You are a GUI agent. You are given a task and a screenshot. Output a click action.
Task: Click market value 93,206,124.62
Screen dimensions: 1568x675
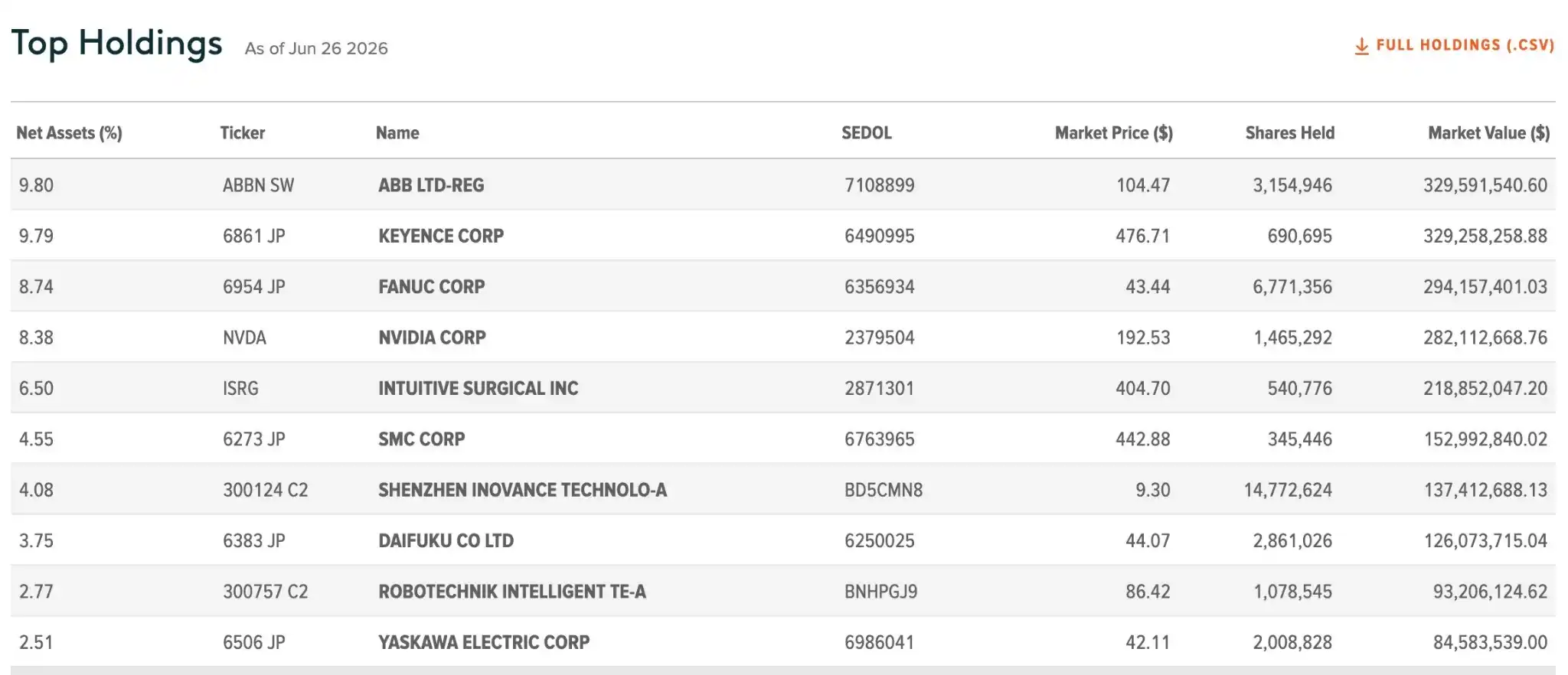point(1491,592)
